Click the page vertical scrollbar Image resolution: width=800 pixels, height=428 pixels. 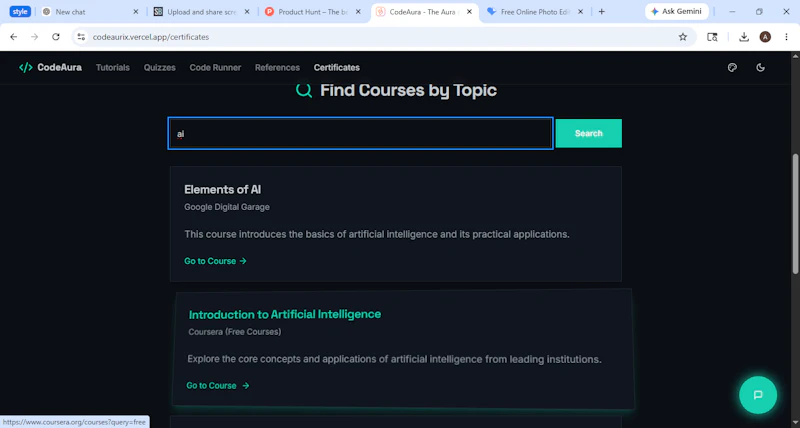click(795, 214)
